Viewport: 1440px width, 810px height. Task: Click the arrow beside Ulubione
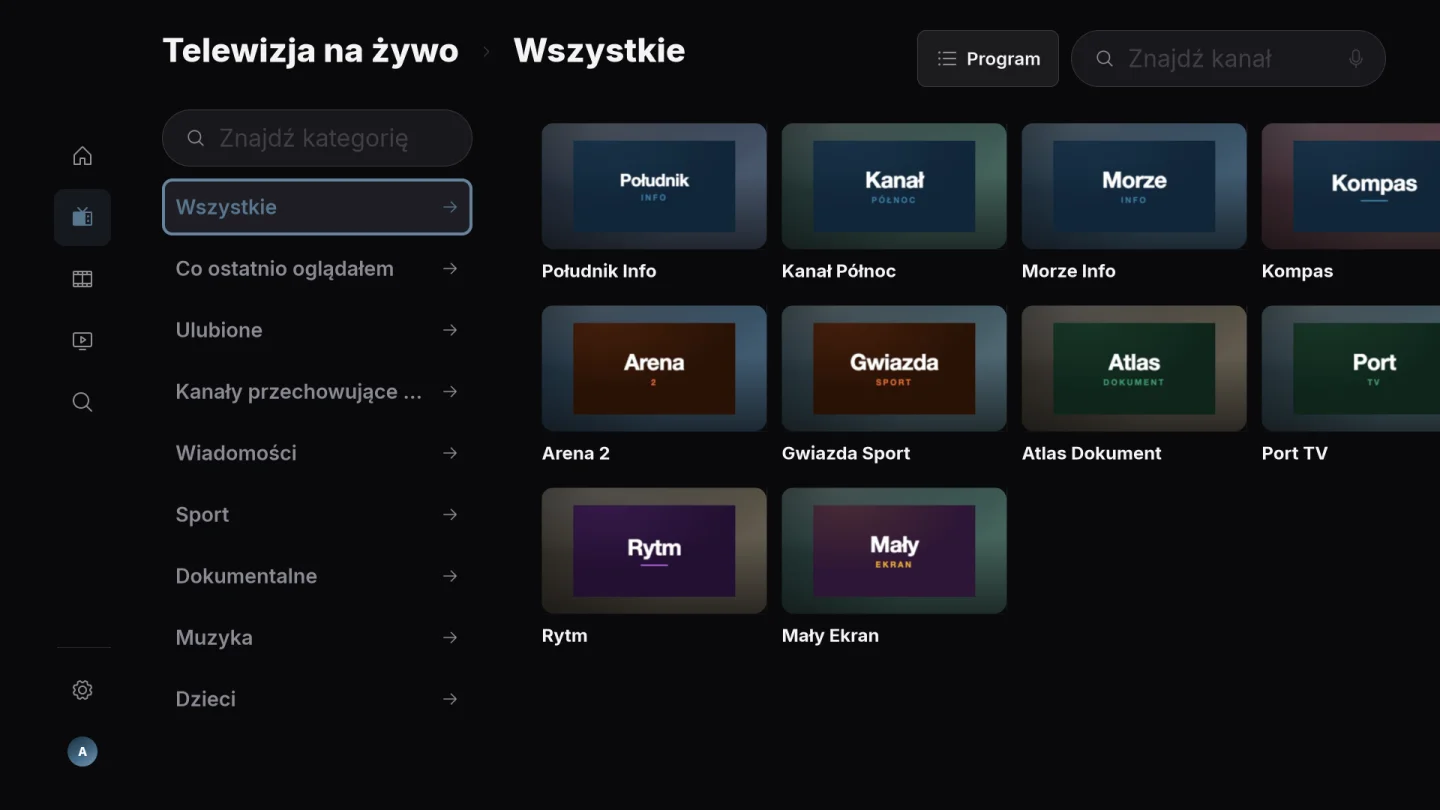pos(450,330)
